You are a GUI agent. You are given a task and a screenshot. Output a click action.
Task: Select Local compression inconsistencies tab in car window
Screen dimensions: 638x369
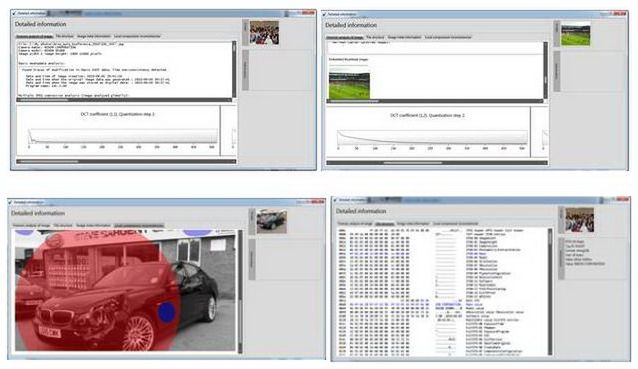139,225
